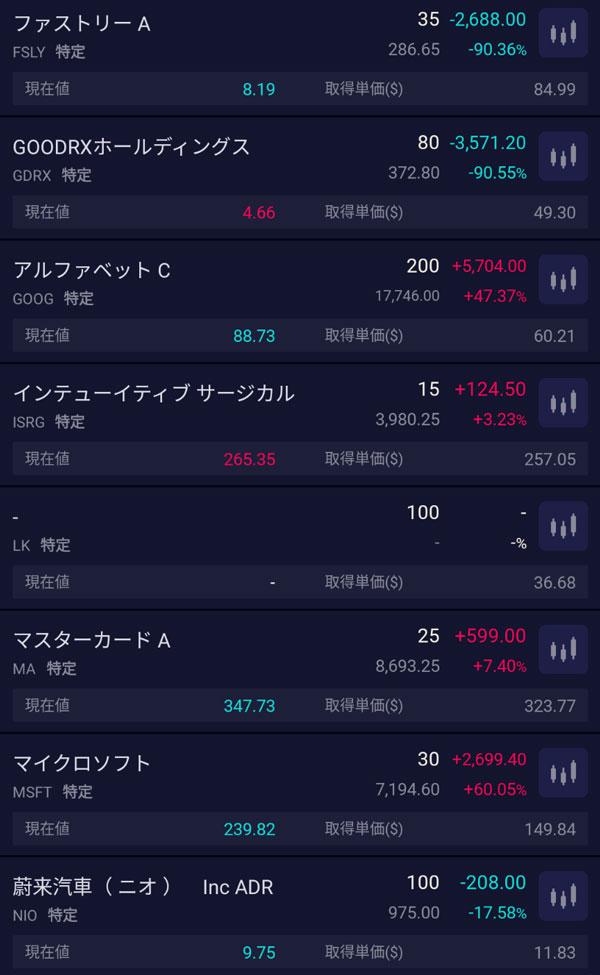
Task: Tap the アルファベット C stock name
Action: pos(92,270)
